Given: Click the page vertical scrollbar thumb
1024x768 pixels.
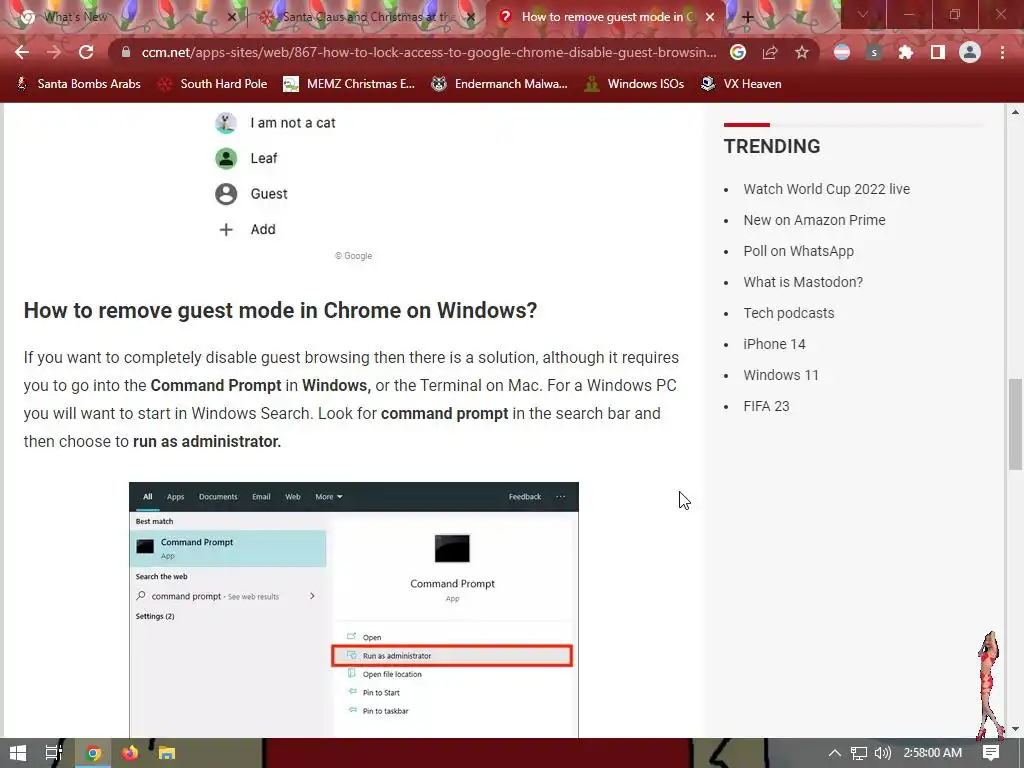Looking at the screenshot, I should pyautogui.click(x=1015, y=423).
